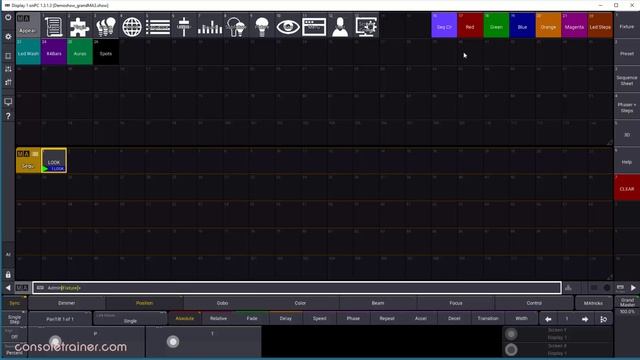The image size is (640, 360).
Task: Select the outlined double bulb appearance tile
Action: click(x=236, y=27)
